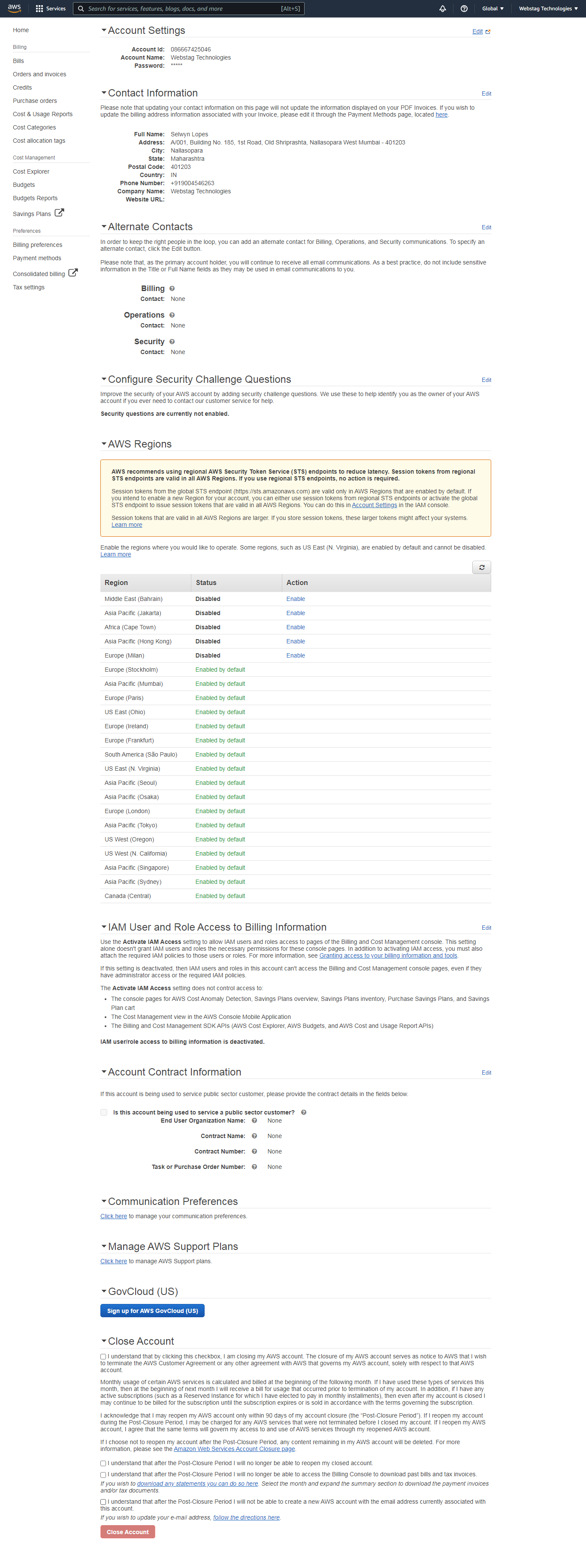586x1568 pixels.
Task: Open the help question mark menu in top bar
Action: pyautogui.click(x=464, y=9)
